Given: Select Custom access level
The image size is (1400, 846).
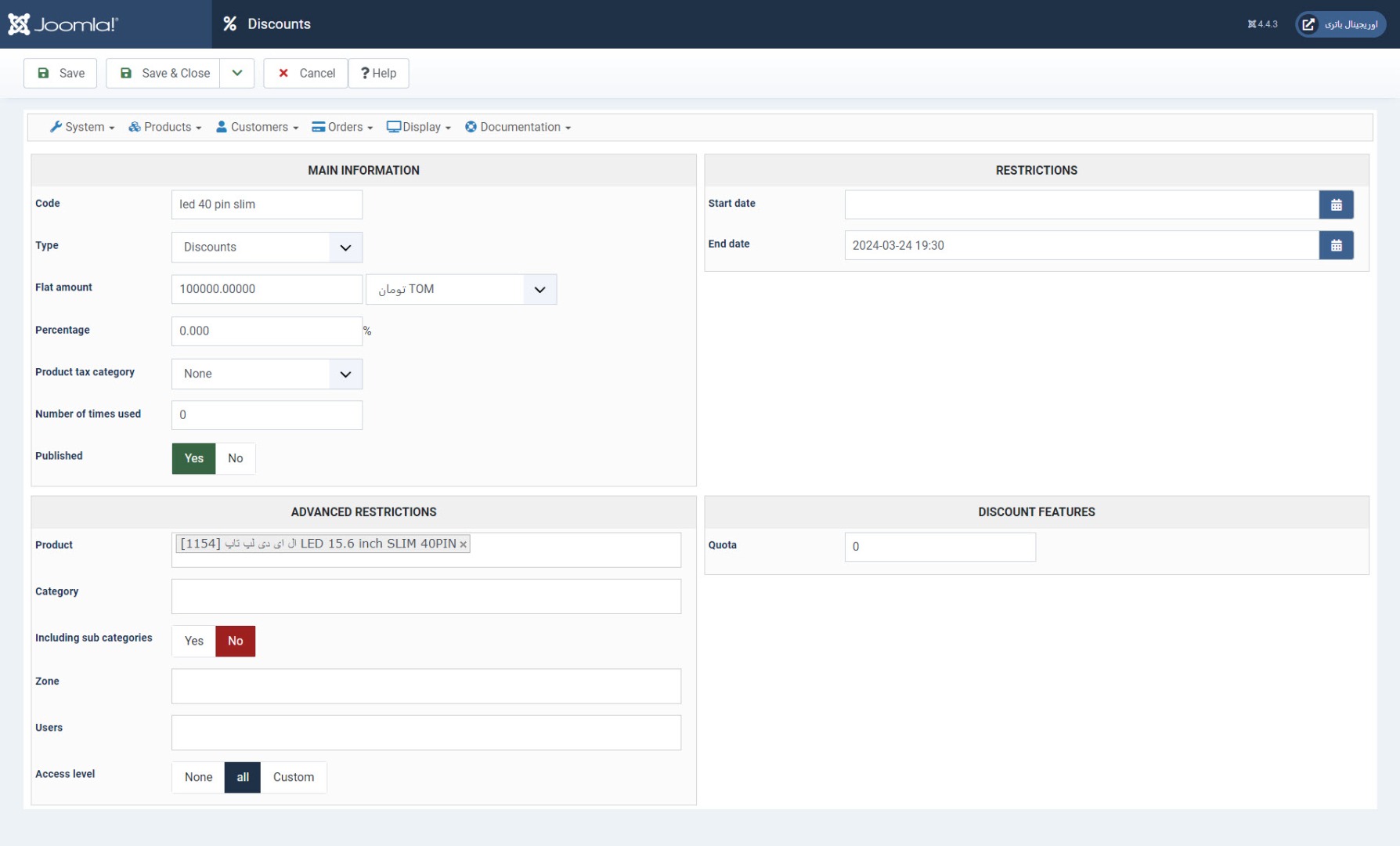Looking at the screenshot, I should point(293,778).
